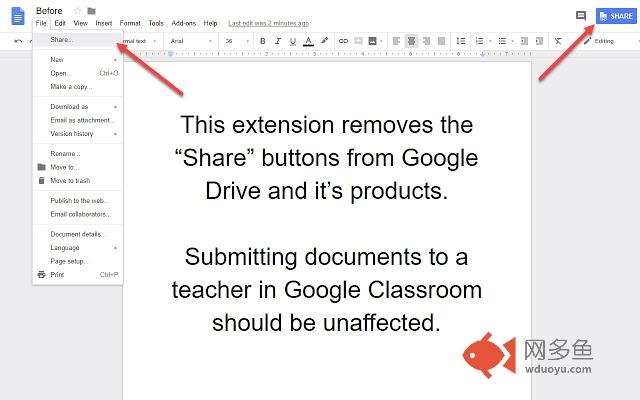Click the numbered list icon
The image size is (640, 400).
click(x=480, y=41)
